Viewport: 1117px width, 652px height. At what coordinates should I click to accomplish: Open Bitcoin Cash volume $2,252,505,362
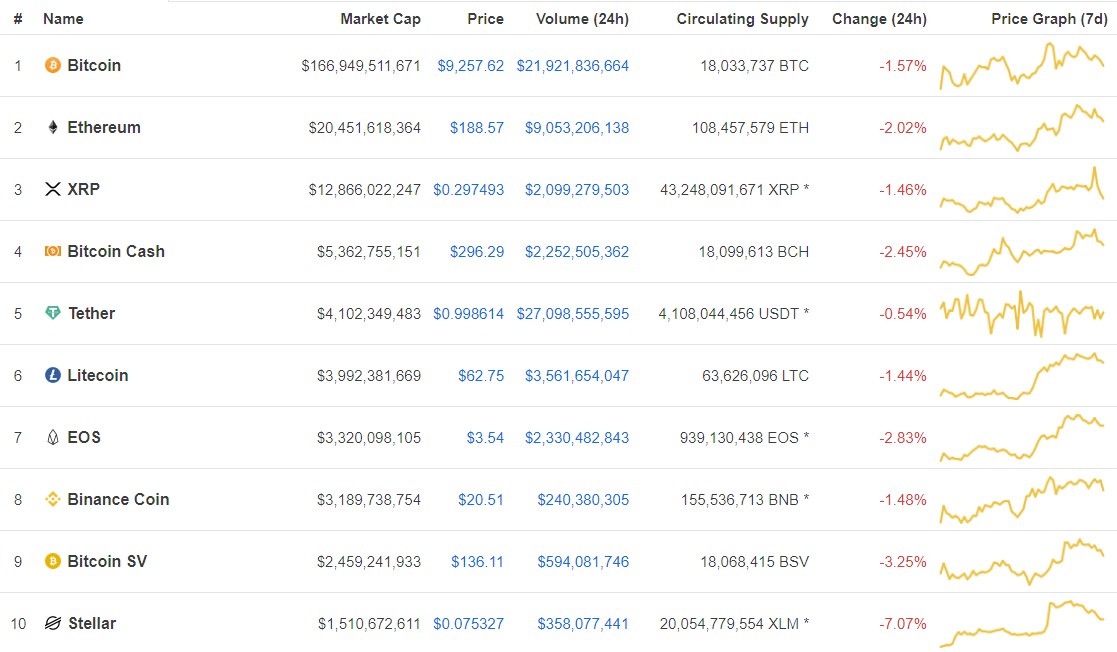point(577,252)
